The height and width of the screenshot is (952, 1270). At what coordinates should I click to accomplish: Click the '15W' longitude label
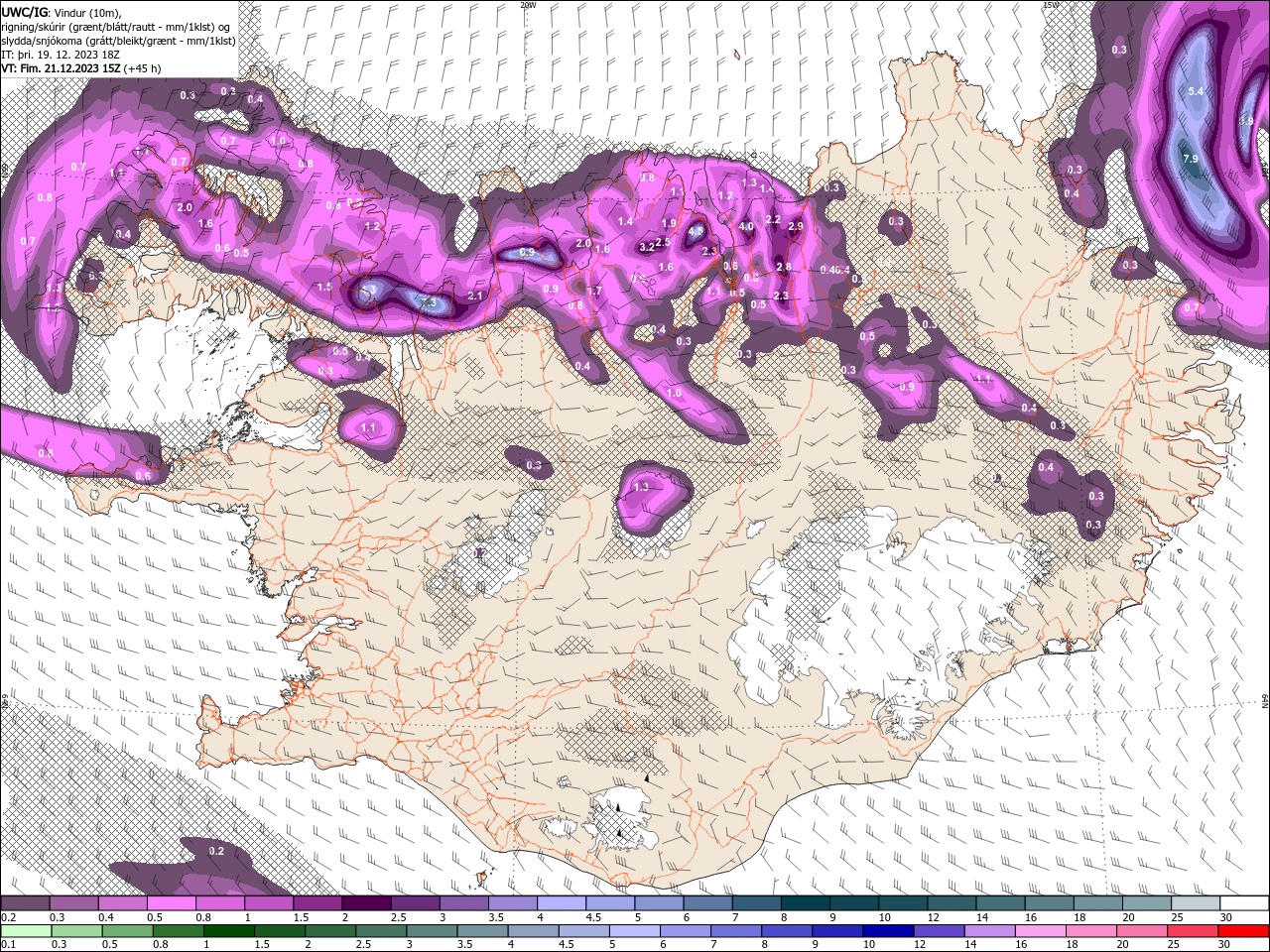point(1050,5)
